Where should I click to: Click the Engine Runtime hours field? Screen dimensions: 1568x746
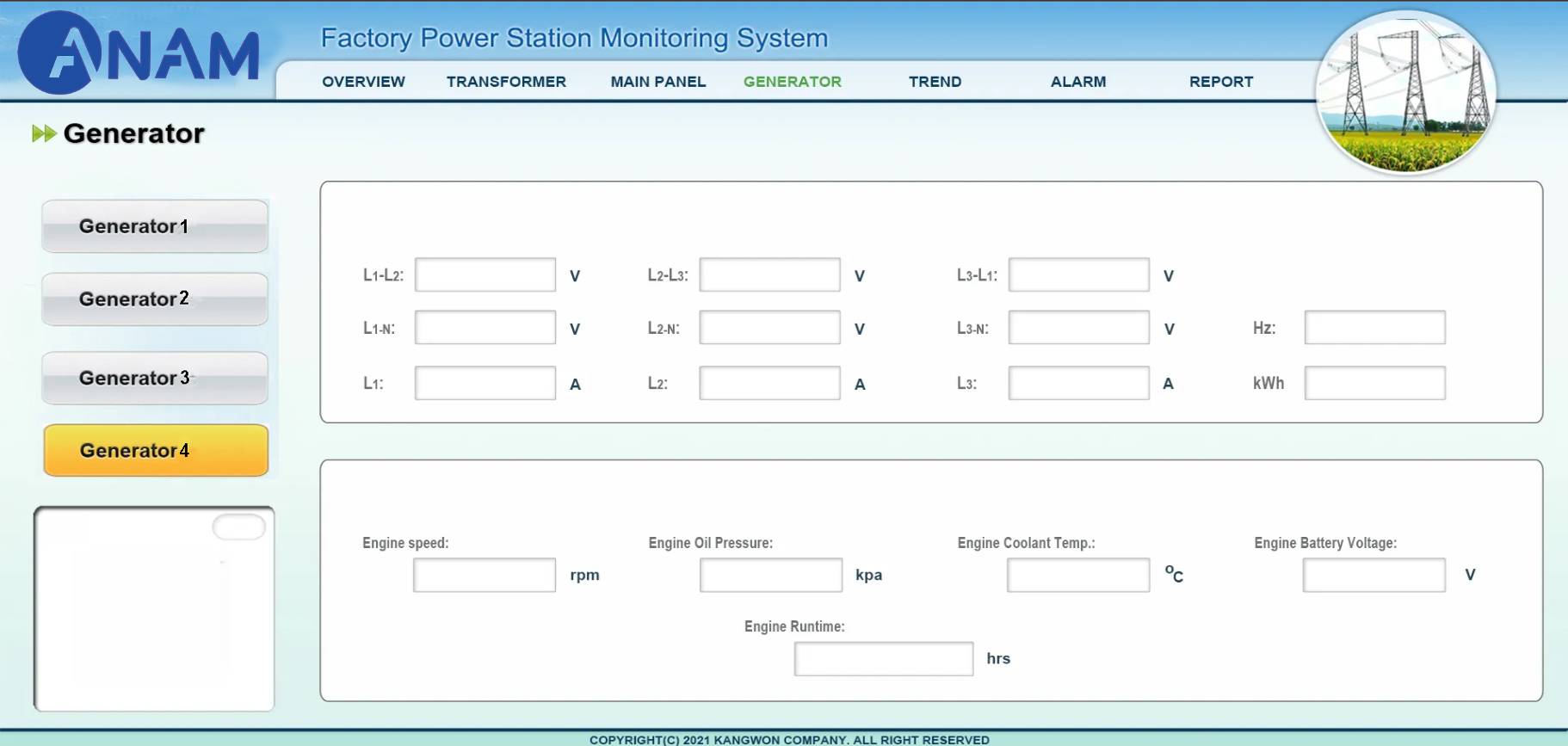tap(883, 658)
